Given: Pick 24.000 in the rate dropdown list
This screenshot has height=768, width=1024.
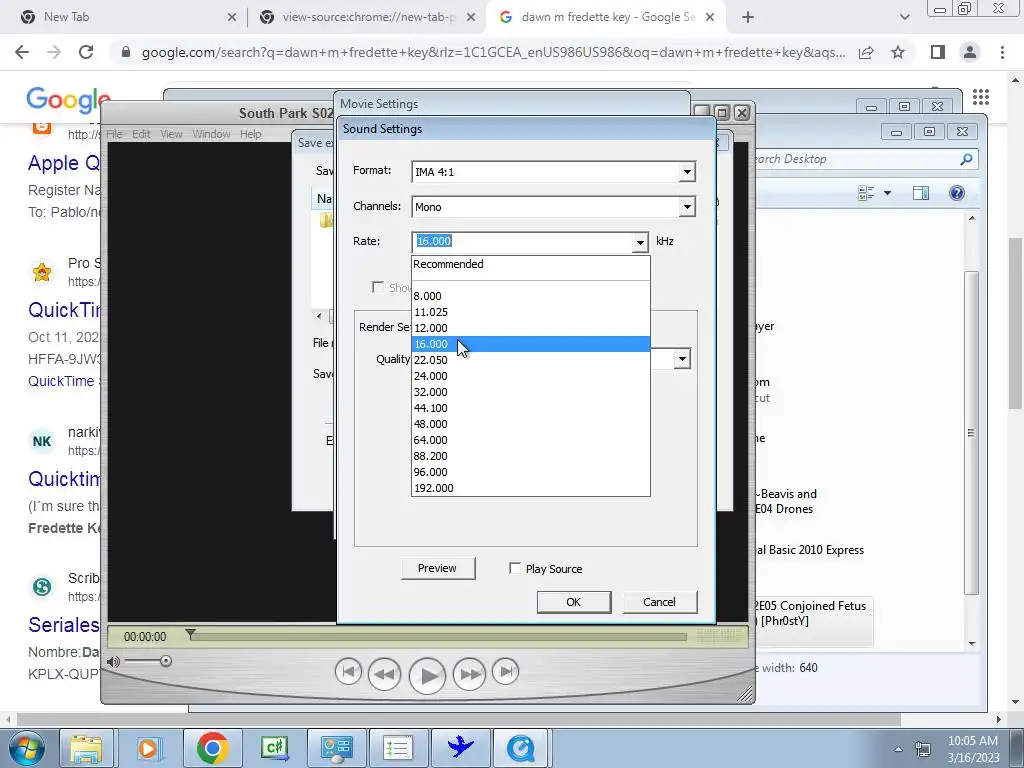Looking at the screenshot, I should pyautogui.click(x=530, y=376).
